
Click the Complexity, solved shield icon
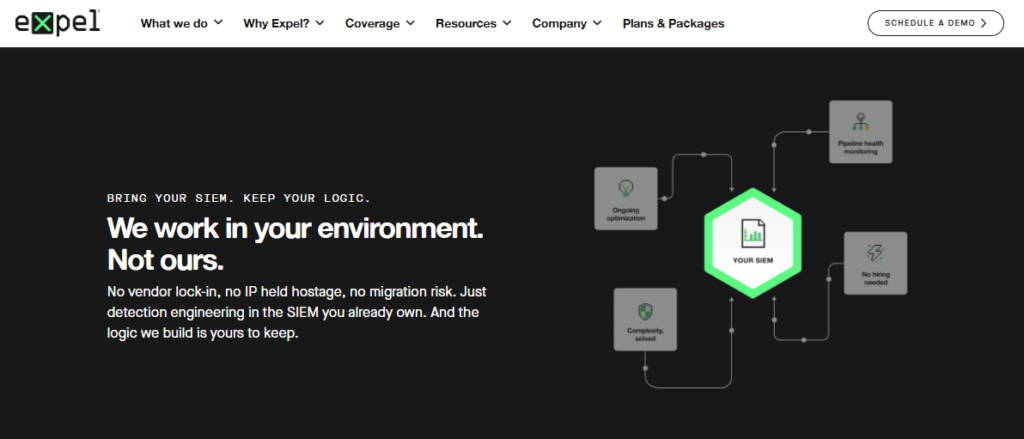[645, 311]
